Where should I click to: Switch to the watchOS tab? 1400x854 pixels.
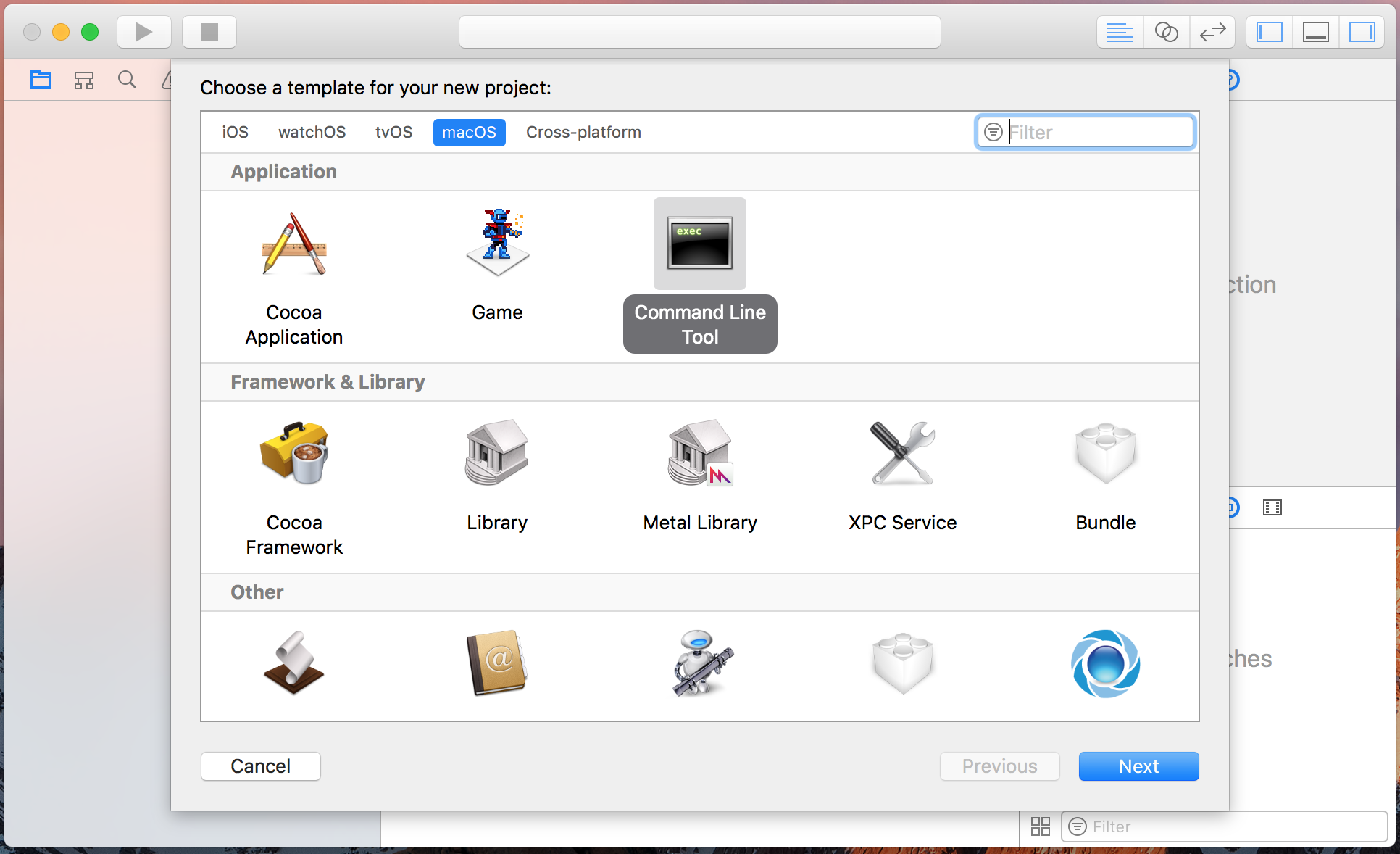coord(312,132)
